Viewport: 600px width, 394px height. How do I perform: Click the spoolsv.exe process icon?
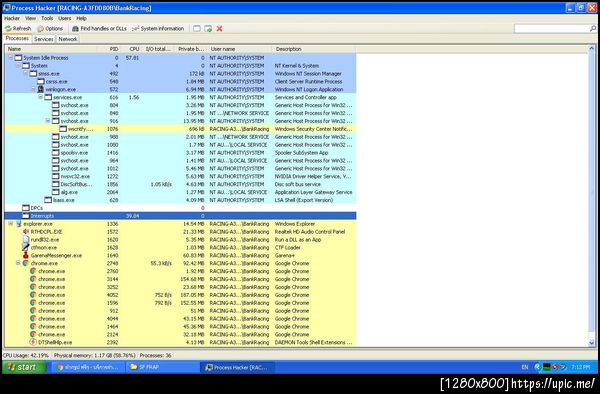pos(56,153)
